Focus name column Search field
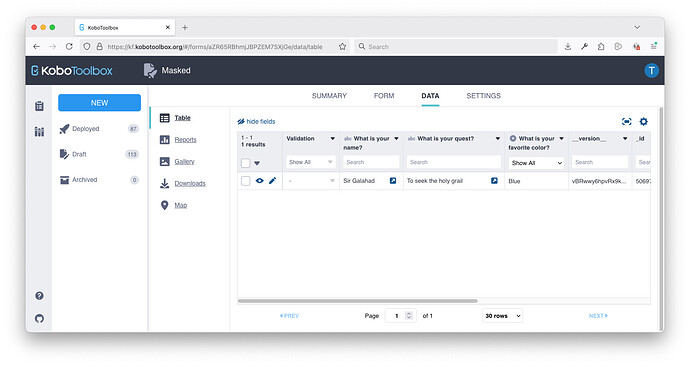 (371, 162)
